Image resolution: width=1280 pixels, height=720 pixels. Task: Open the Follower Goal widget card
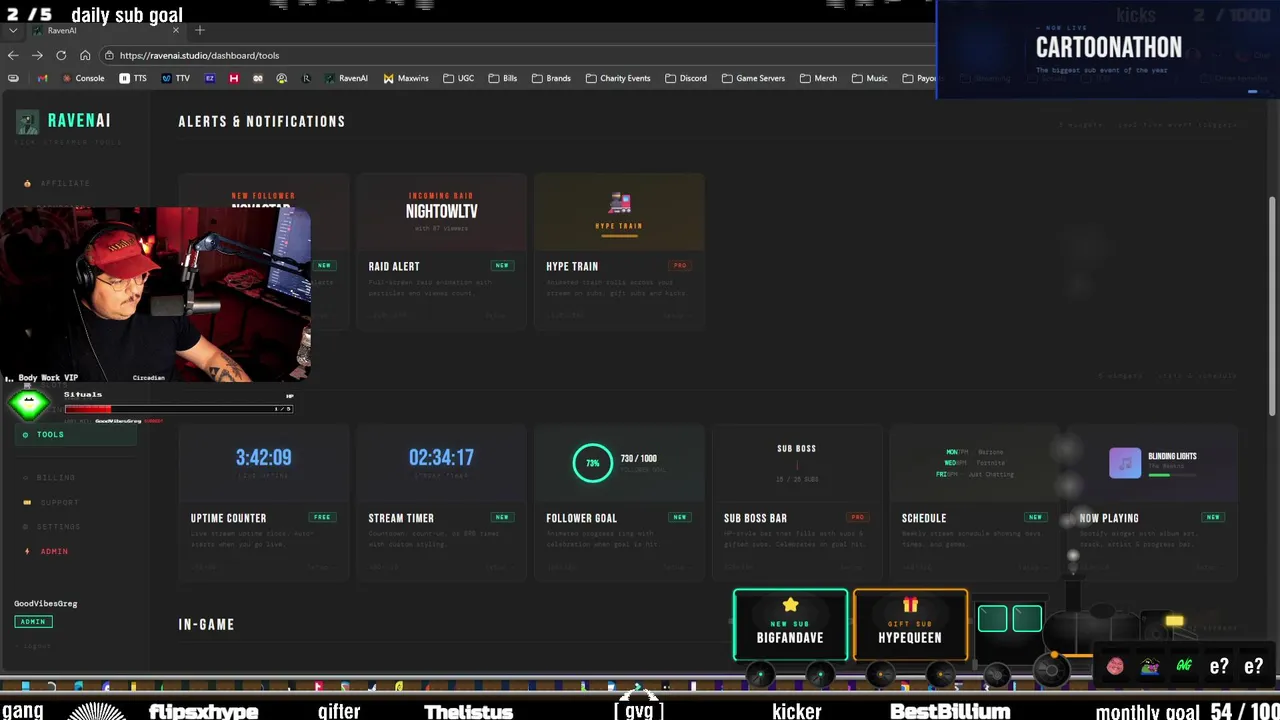coord(619,503)
